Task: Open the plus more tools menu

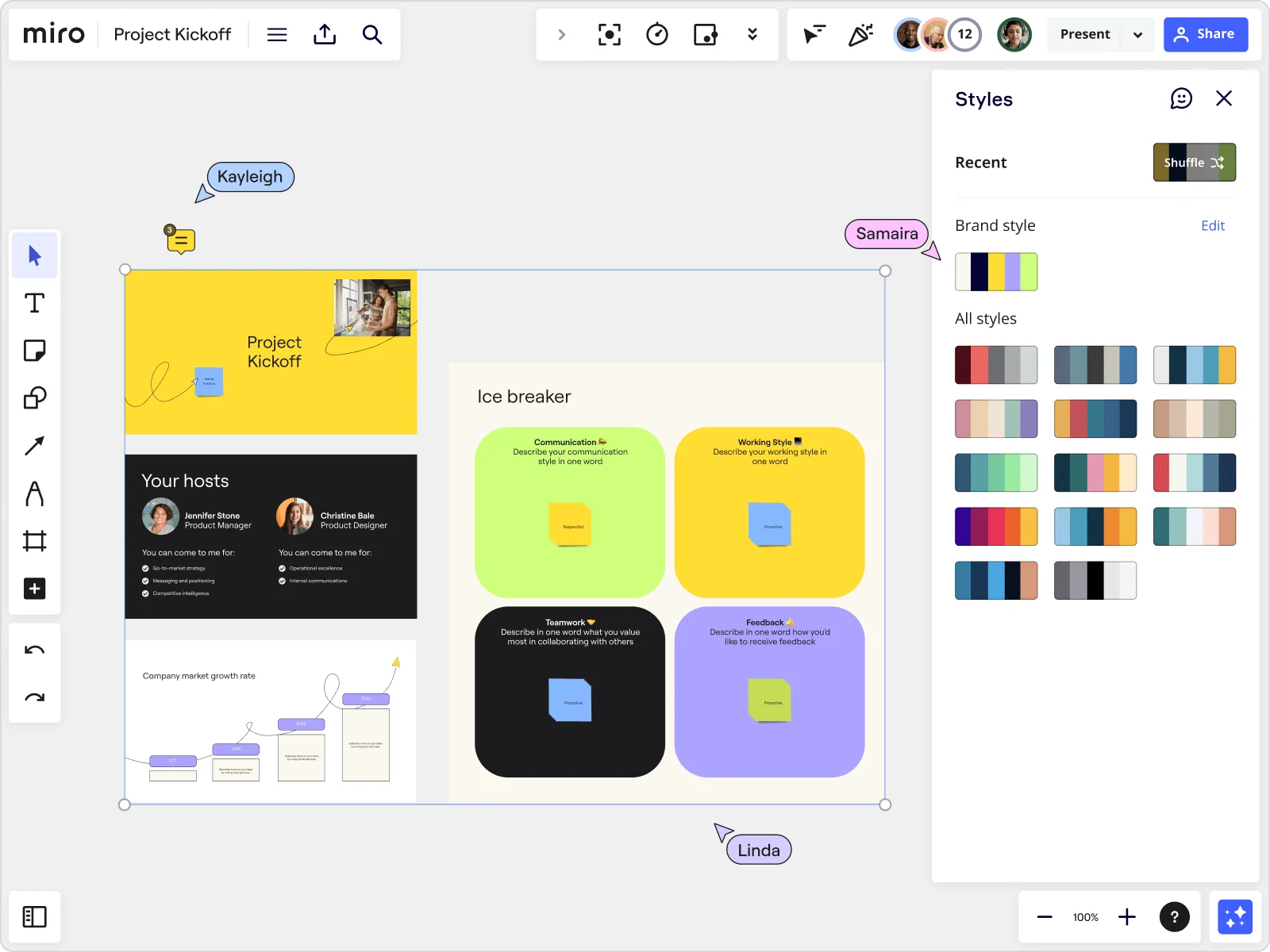Action: coord(34,589)
